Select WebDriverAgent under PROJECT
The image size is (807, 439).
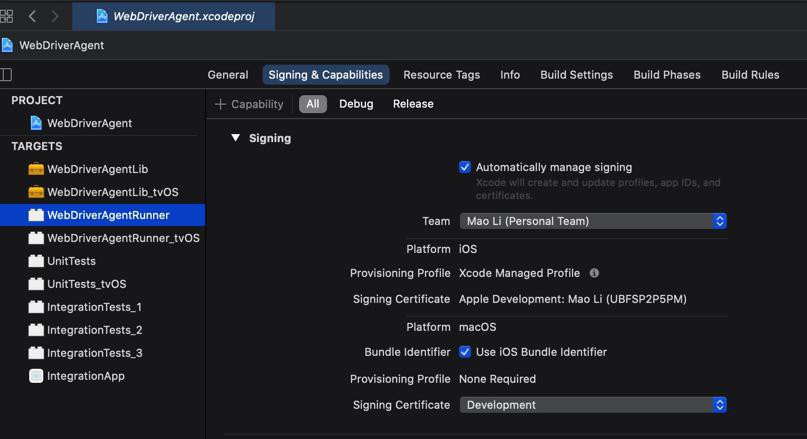[x=90, y=123]
